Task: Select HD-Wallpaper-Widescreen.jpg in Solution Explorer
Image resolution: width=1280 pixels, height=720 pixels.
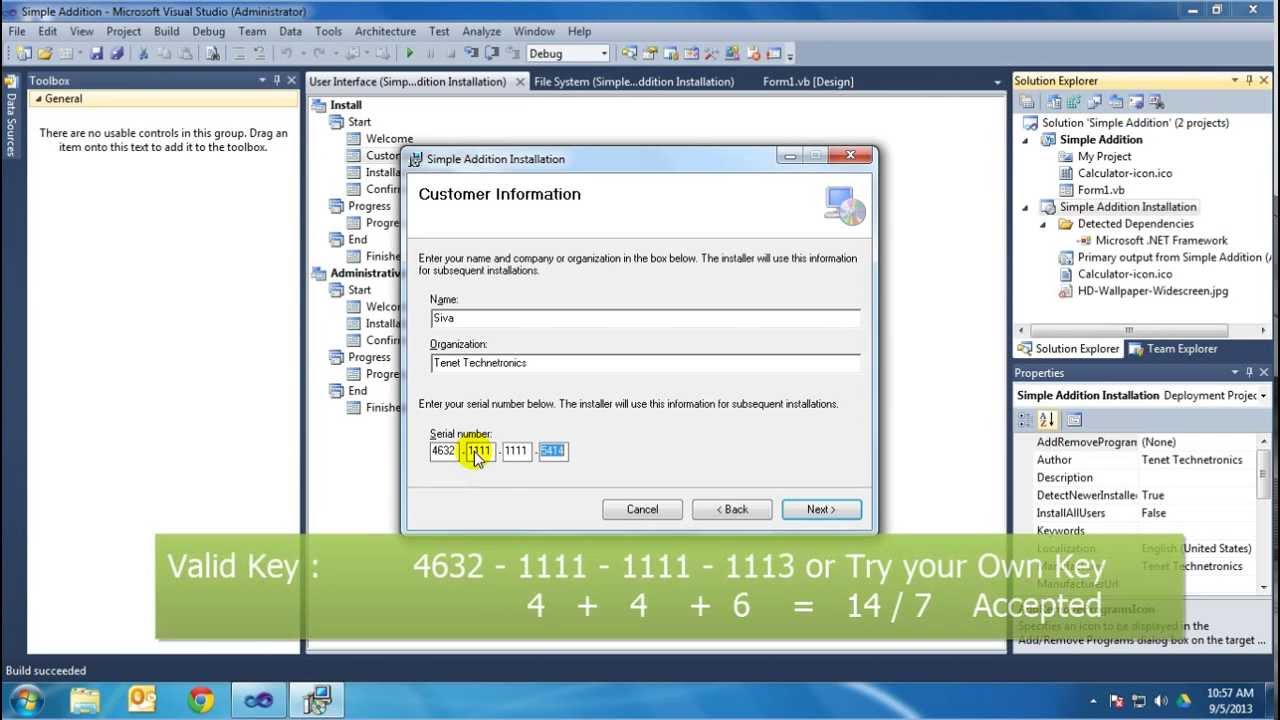Action: tap(1153, 291)
